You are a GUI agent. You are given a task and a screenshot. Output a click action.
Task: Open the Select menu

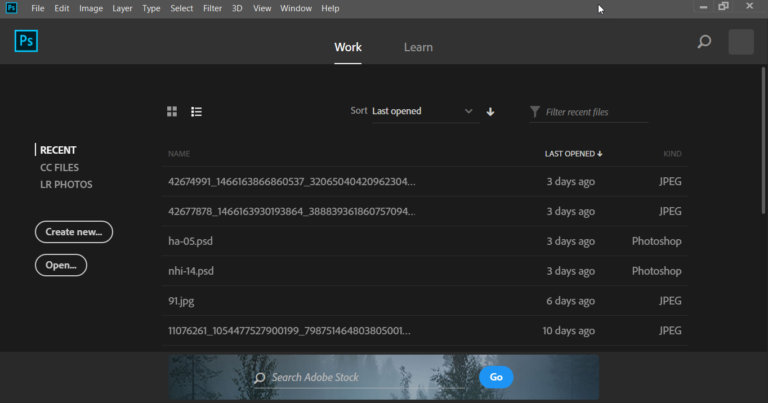(x=182, y=8)
